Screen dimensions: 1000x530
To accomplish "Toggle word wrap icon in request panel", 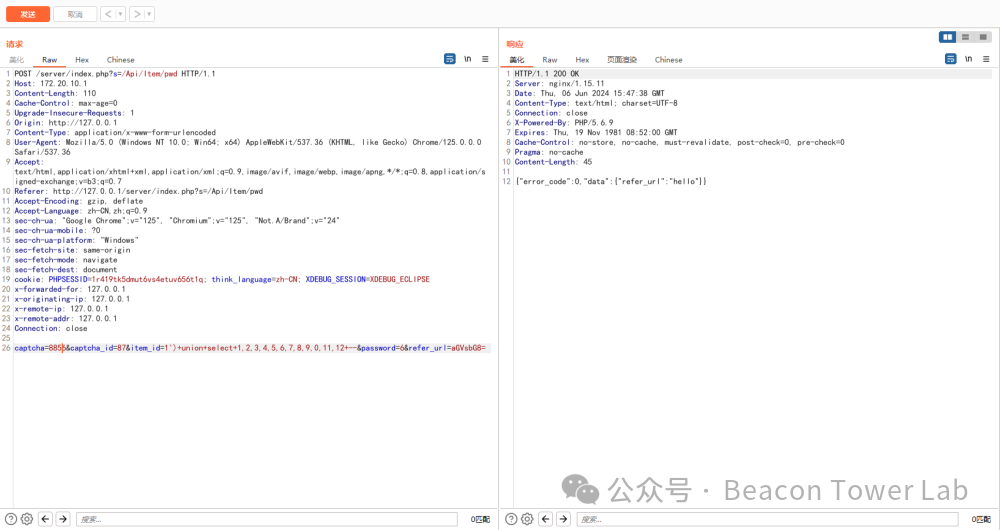I will pyautogui.click(x=450, y=59).
